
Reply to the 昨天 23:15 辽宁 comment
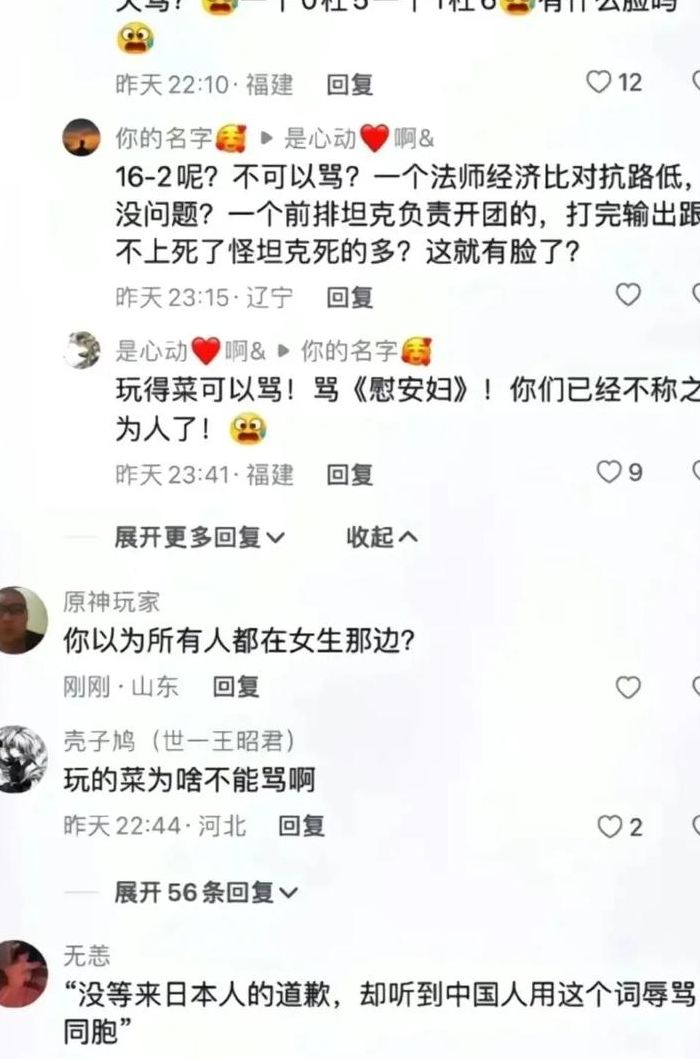pyautogui.click(x=349, y=297)
